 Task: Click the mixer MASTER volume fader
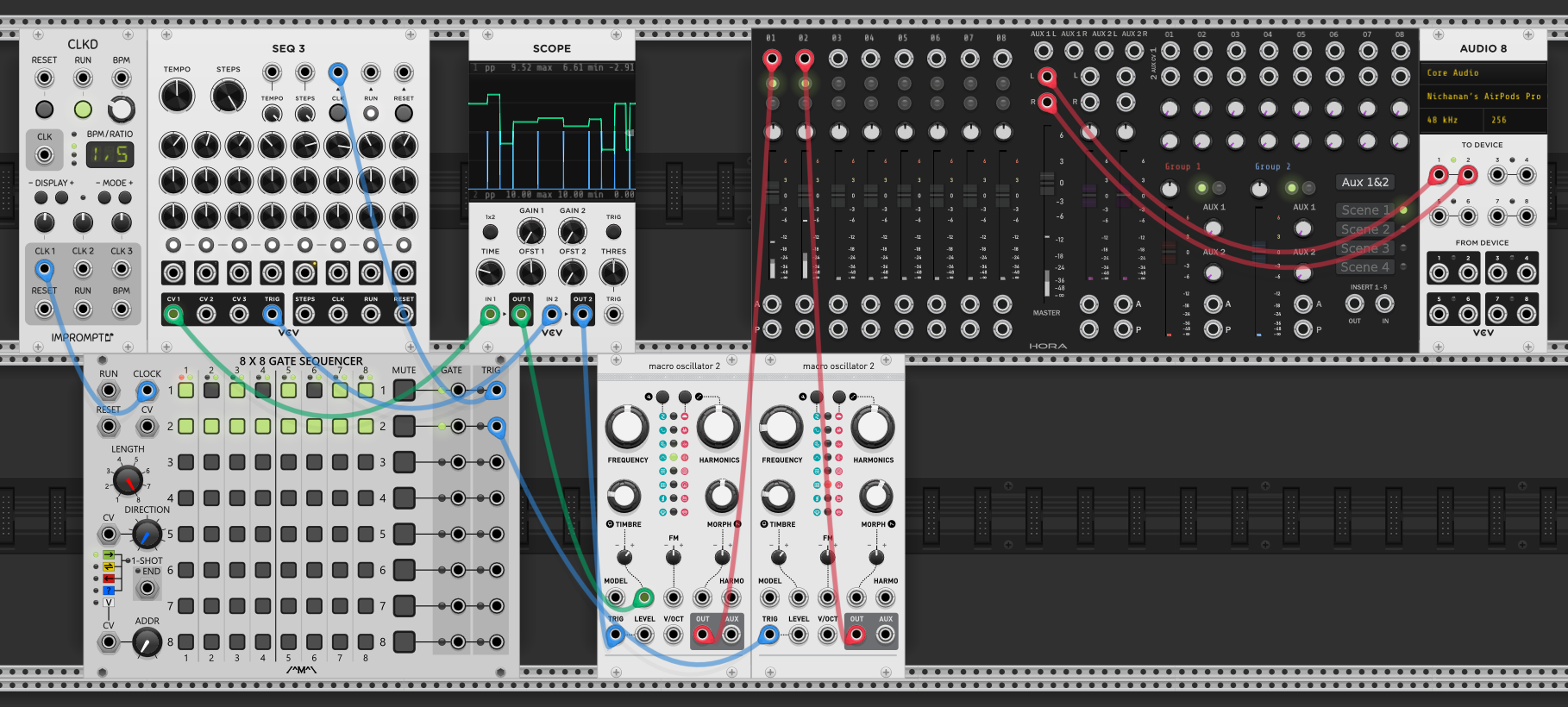[x=1047, y=183]
